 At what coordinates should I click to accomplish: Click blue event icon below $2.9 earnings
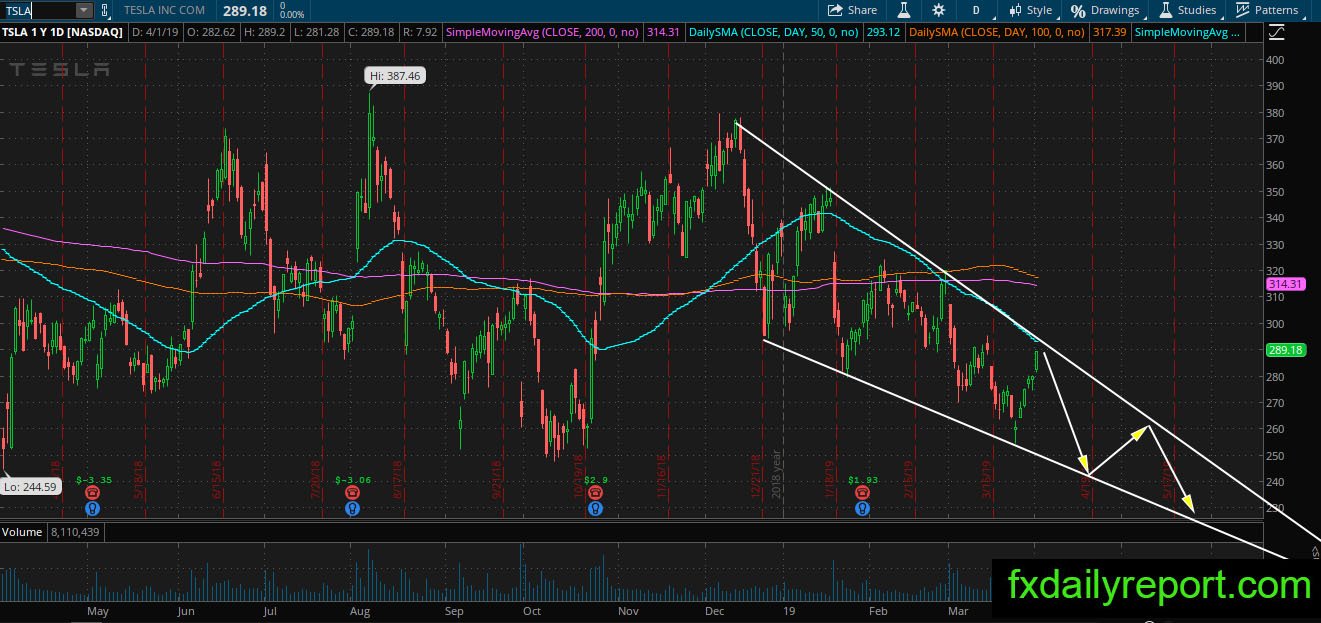pyautogui.click(x=596, y=508)
